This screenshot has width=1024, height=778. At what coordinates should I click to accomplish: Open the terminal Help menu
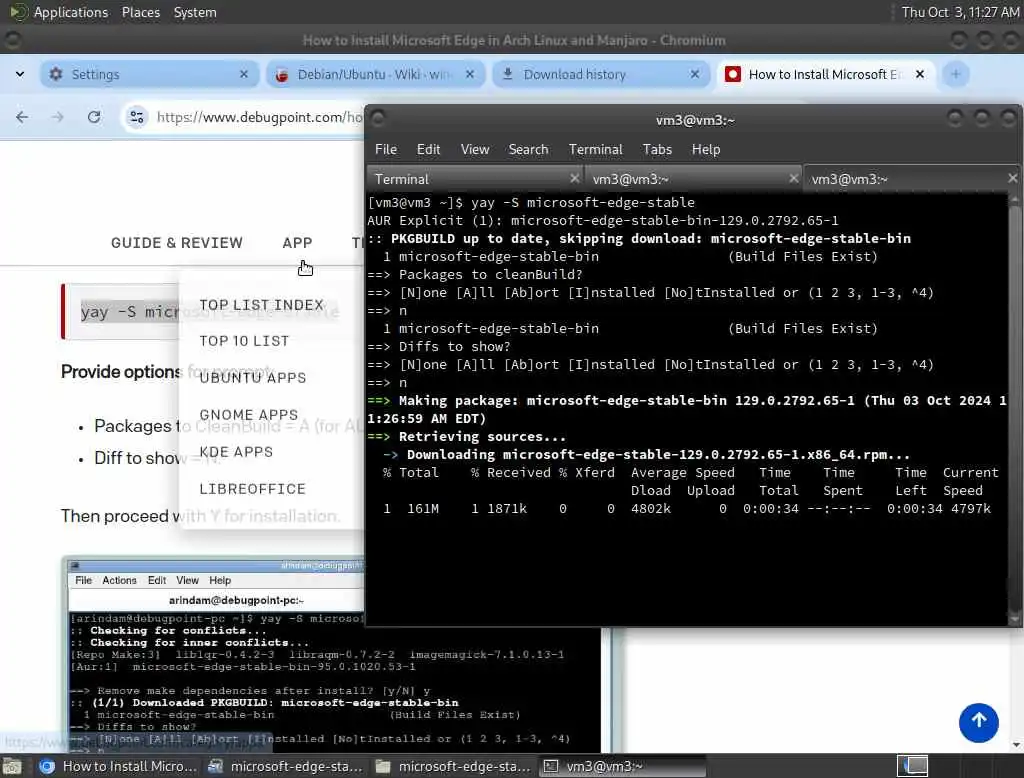point(706,150)
